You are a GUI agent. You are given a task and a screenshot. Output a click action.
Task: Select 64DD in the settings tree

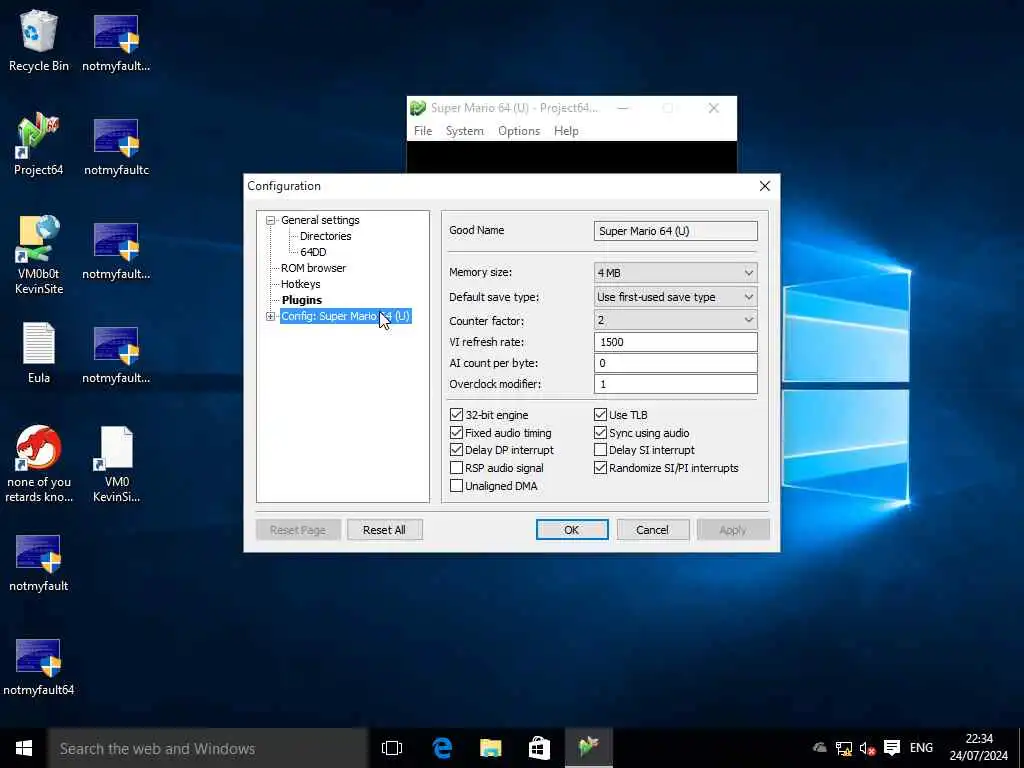[x=313, y=252]
